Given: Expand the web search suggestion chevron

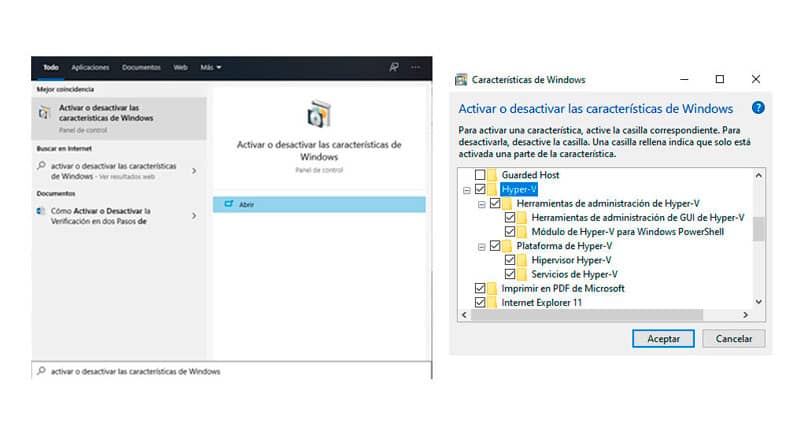Looking at the screenshot, I should click(x=194, y=171).
